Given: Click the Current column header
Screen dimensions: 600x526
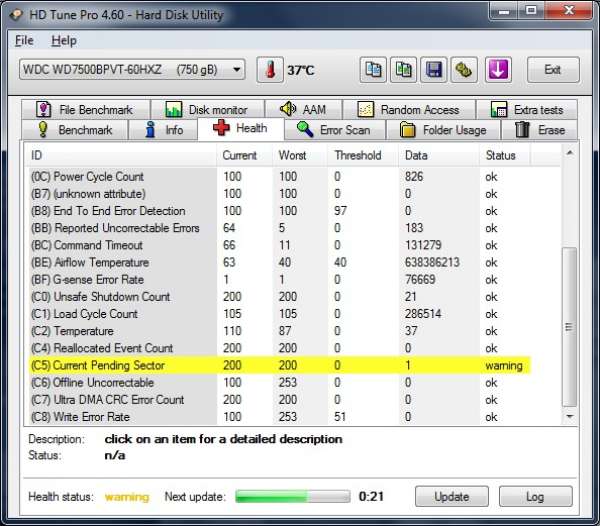Looking at the screenshot, I should (245, 155).
